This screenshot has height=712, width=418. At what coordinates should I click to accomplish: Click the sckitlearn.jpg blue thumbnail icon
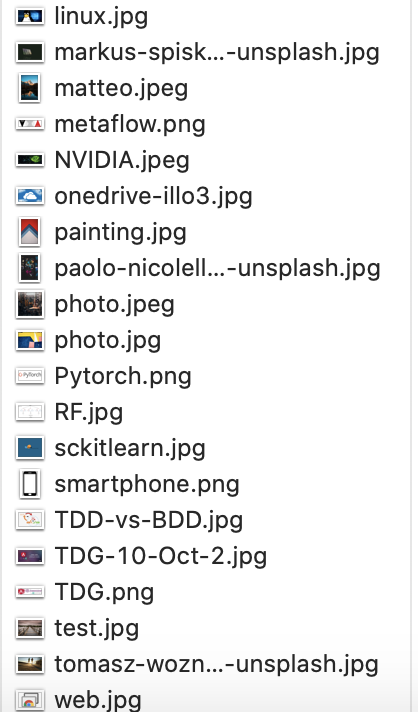tap(30, 448)
